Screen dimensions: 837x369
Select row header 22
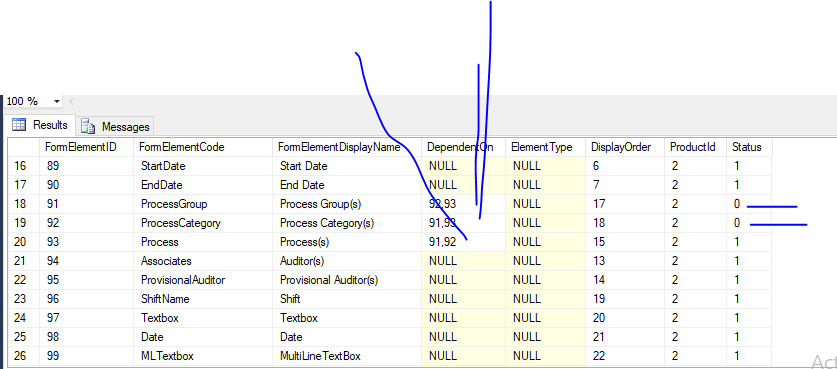pos(23,280)
